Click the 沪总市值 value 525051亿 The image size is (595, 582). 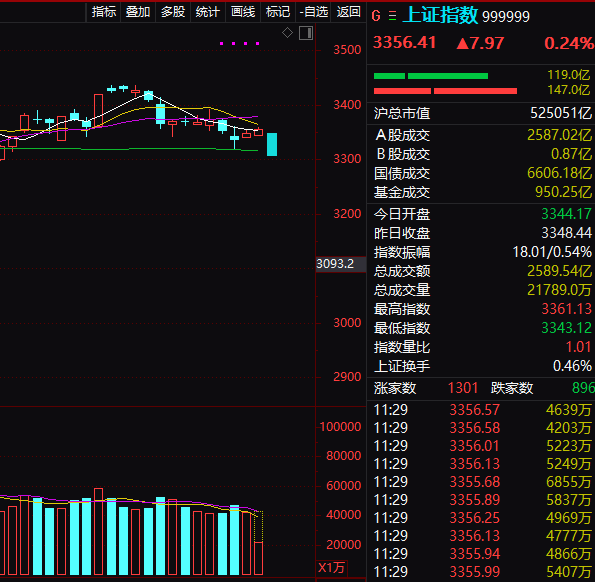pos(560,113)
